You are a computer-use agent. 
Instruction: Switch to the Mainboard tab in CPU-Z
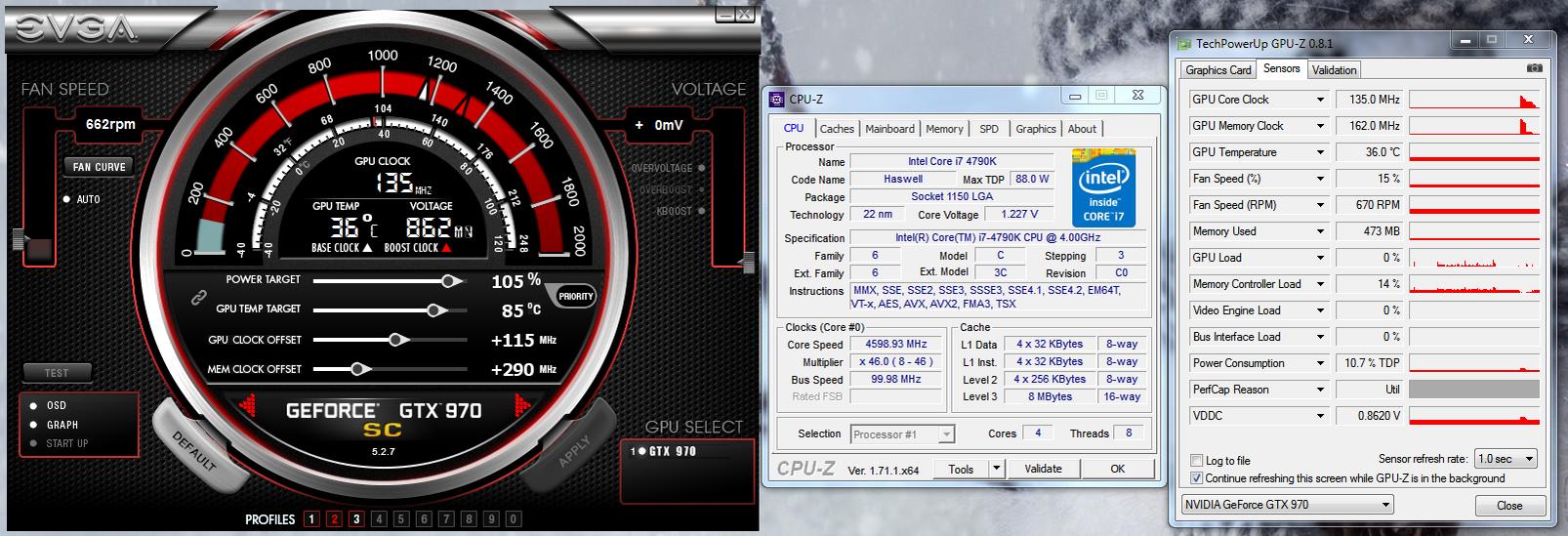point(889,129)
